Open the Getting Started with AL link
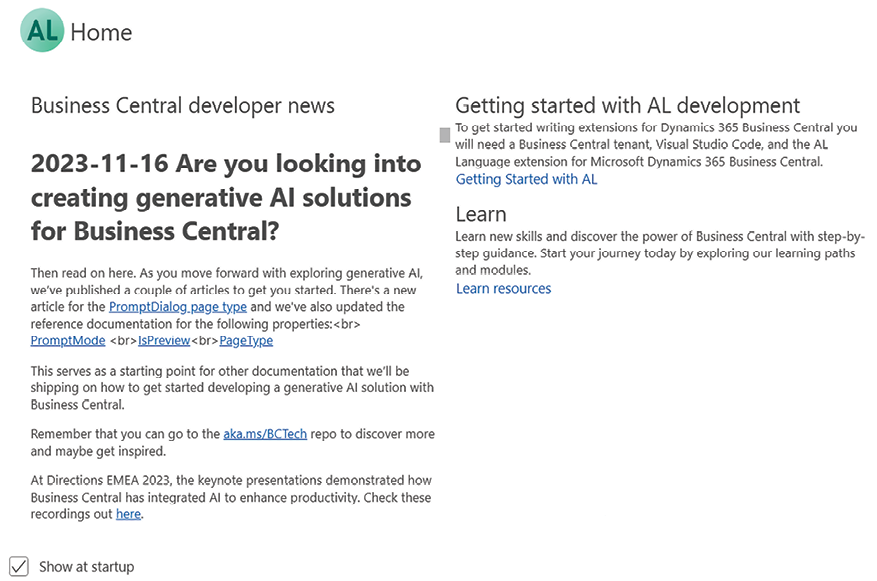The width and height of the screenshot is (877, 581). coord(526,179)
